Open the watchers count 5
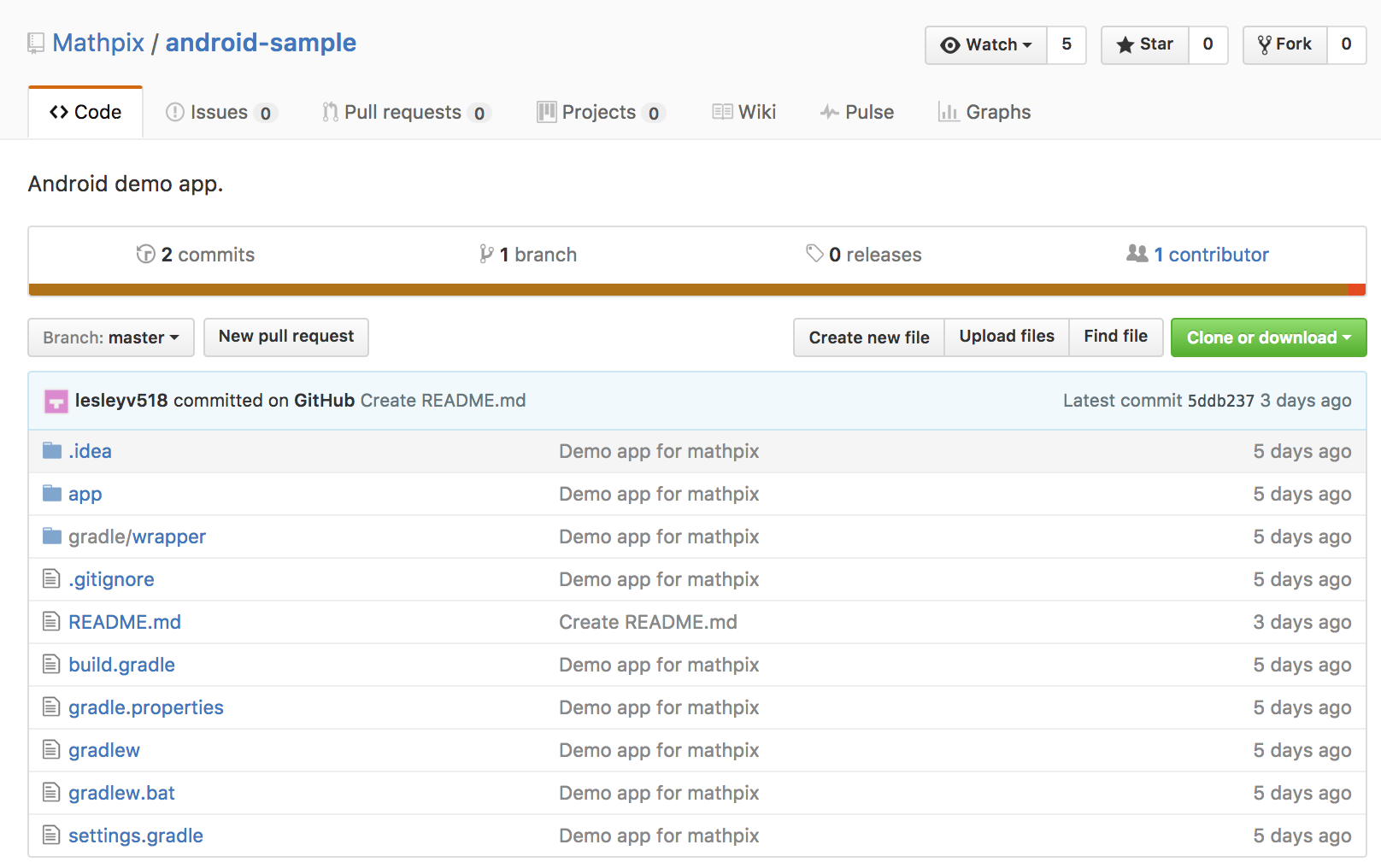Screen dimensions: 1381x868 1067,44
